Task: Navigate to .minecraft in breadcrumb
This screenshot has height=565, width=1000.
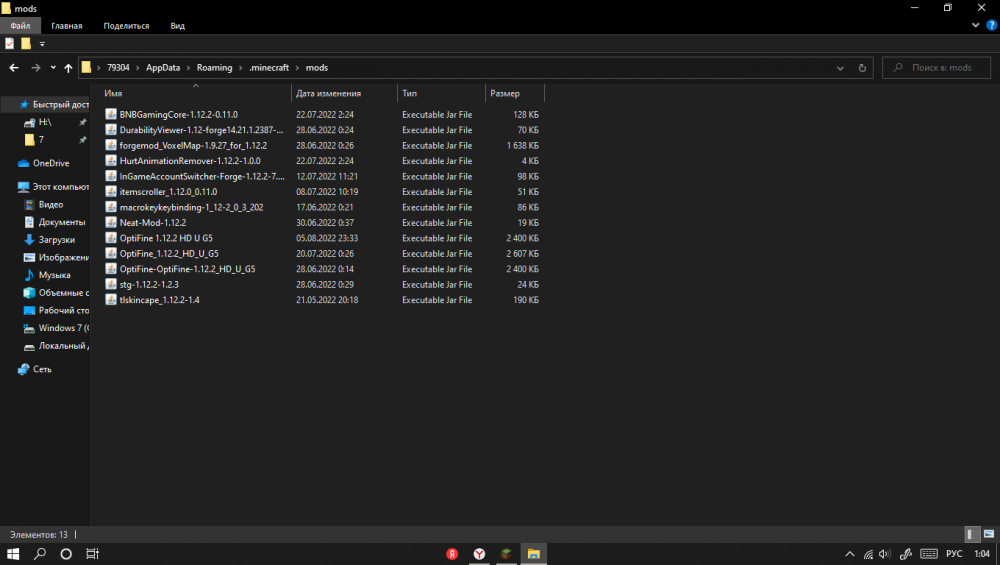Action: (x=268, y=68)
